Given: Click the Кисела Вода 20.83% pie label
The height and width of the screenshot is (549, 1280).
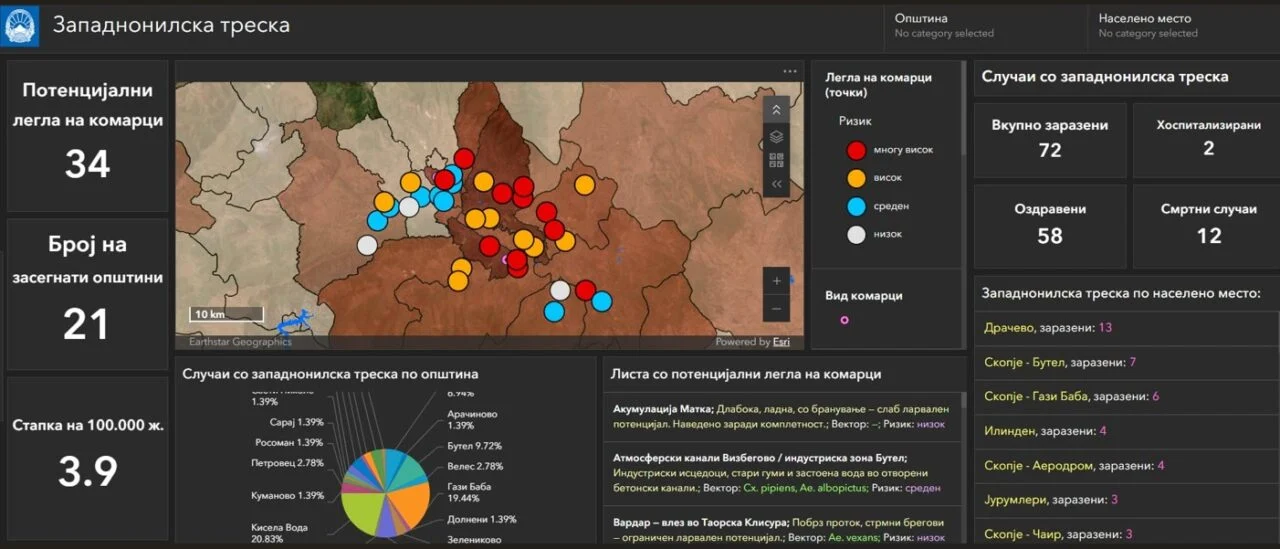Looking at the screenshot, I should pyautogui.click(x=280, y=533).
